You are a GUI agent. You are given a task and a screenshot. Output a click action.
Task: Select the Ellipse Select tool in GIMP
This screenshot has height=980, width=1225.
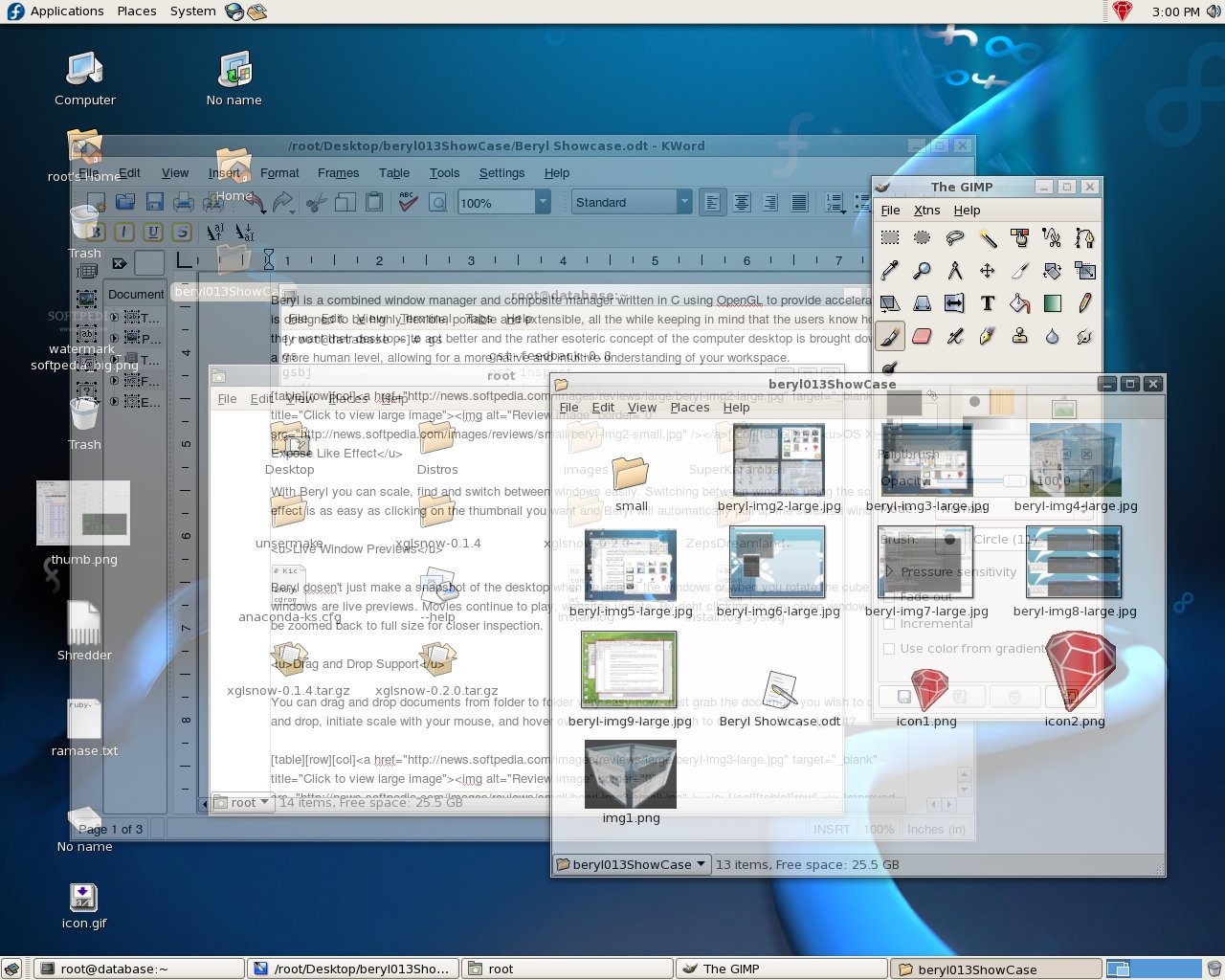(x=923, y=238)
